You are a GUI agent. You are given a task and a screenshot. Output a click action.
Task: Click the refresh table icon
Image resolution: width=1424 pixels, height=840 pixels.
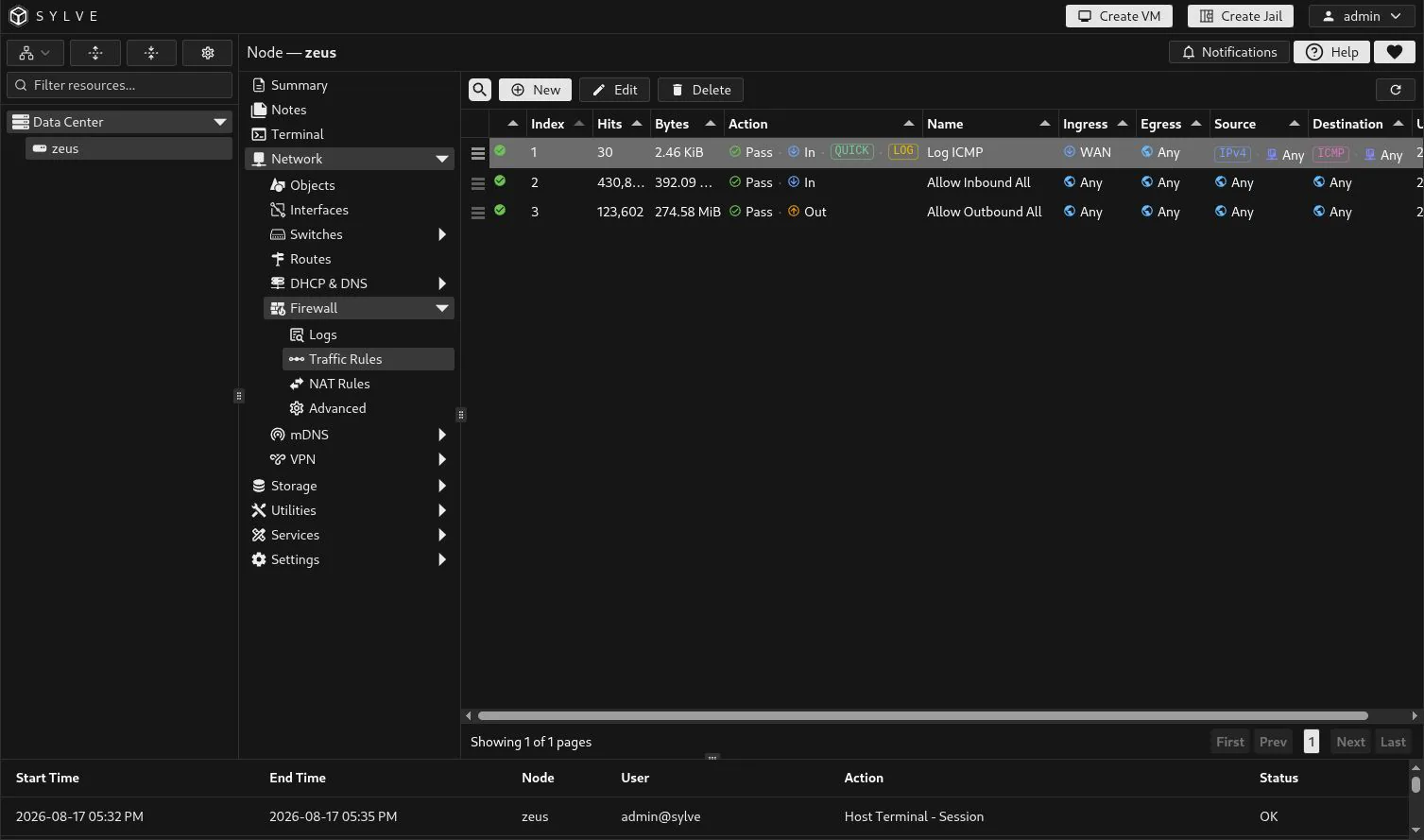(x=1395, y=90)
